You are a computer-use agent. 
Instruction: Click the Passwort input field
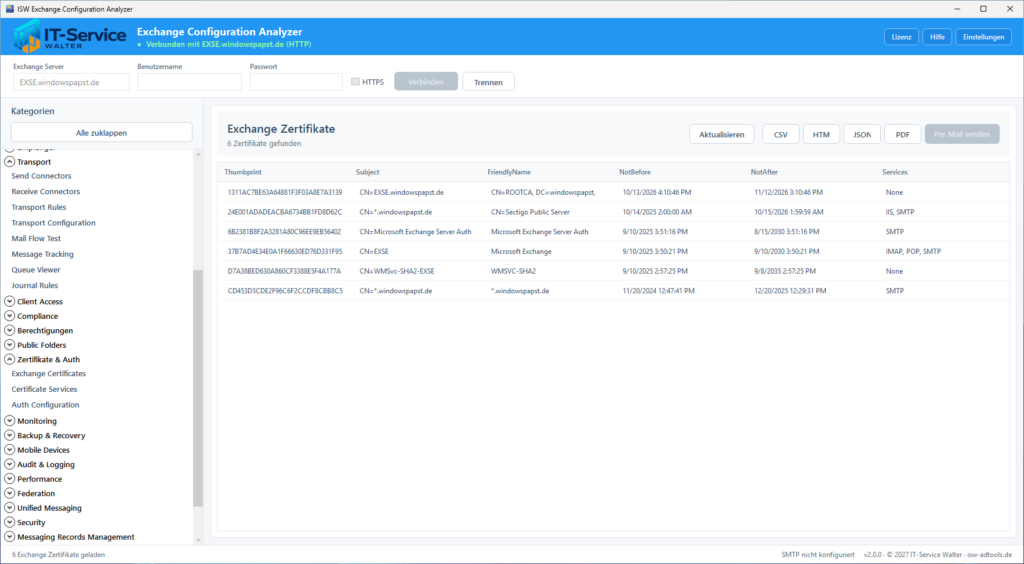[x=296, y=82]
